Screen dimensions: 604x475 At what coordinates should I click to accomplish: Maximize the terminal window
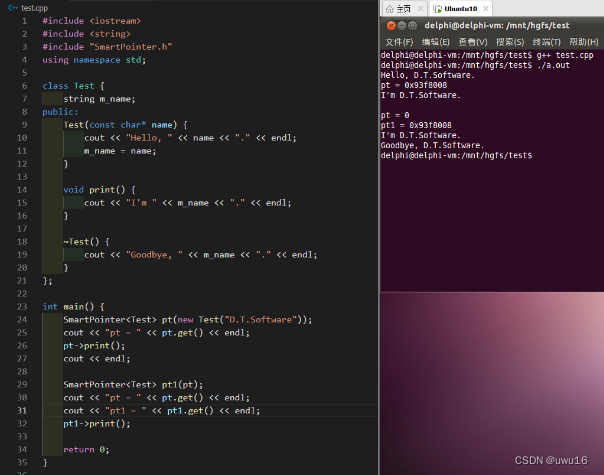tap(413, 26)
